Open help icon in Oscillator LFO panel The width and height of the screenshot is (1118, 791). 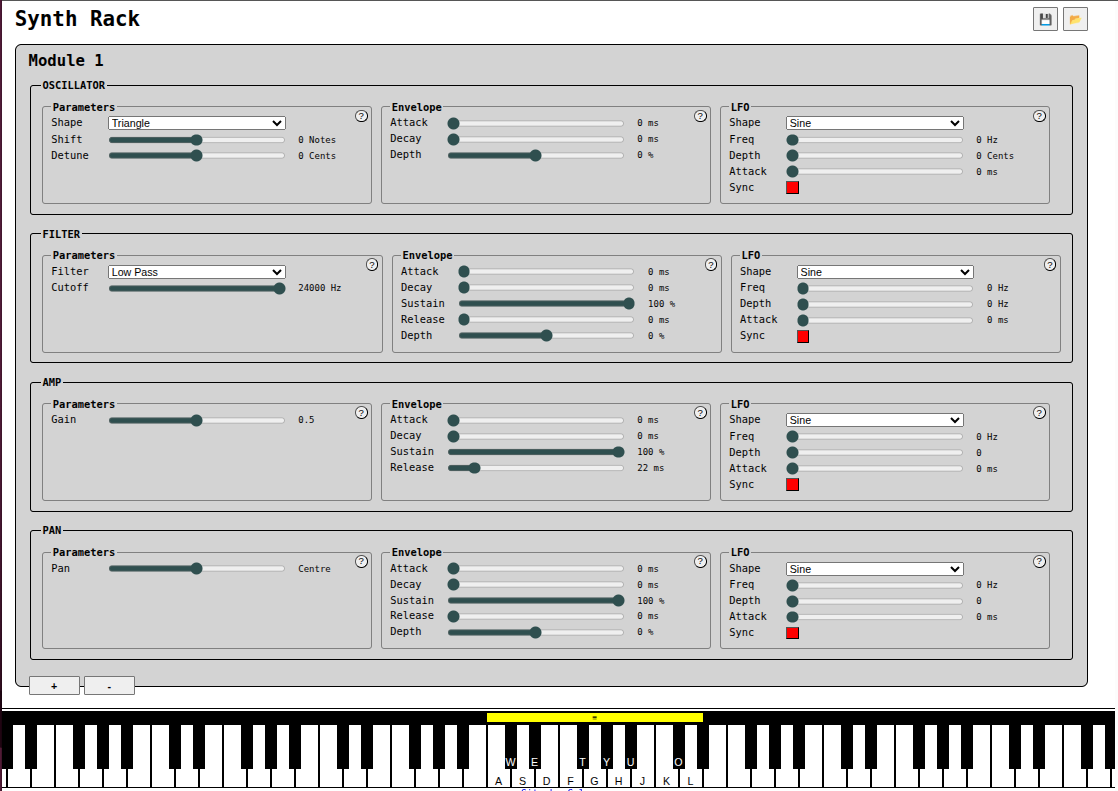coord(1039,116)
